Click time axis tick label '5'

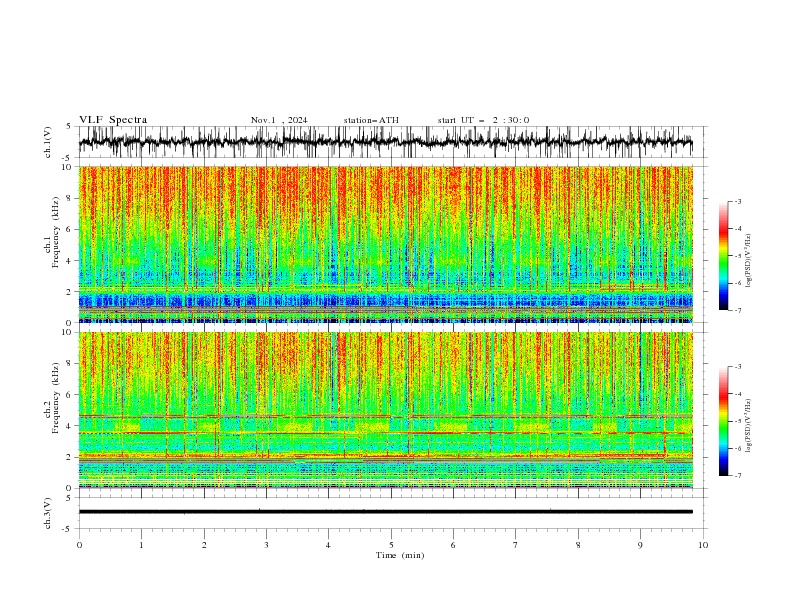(391, 545)
